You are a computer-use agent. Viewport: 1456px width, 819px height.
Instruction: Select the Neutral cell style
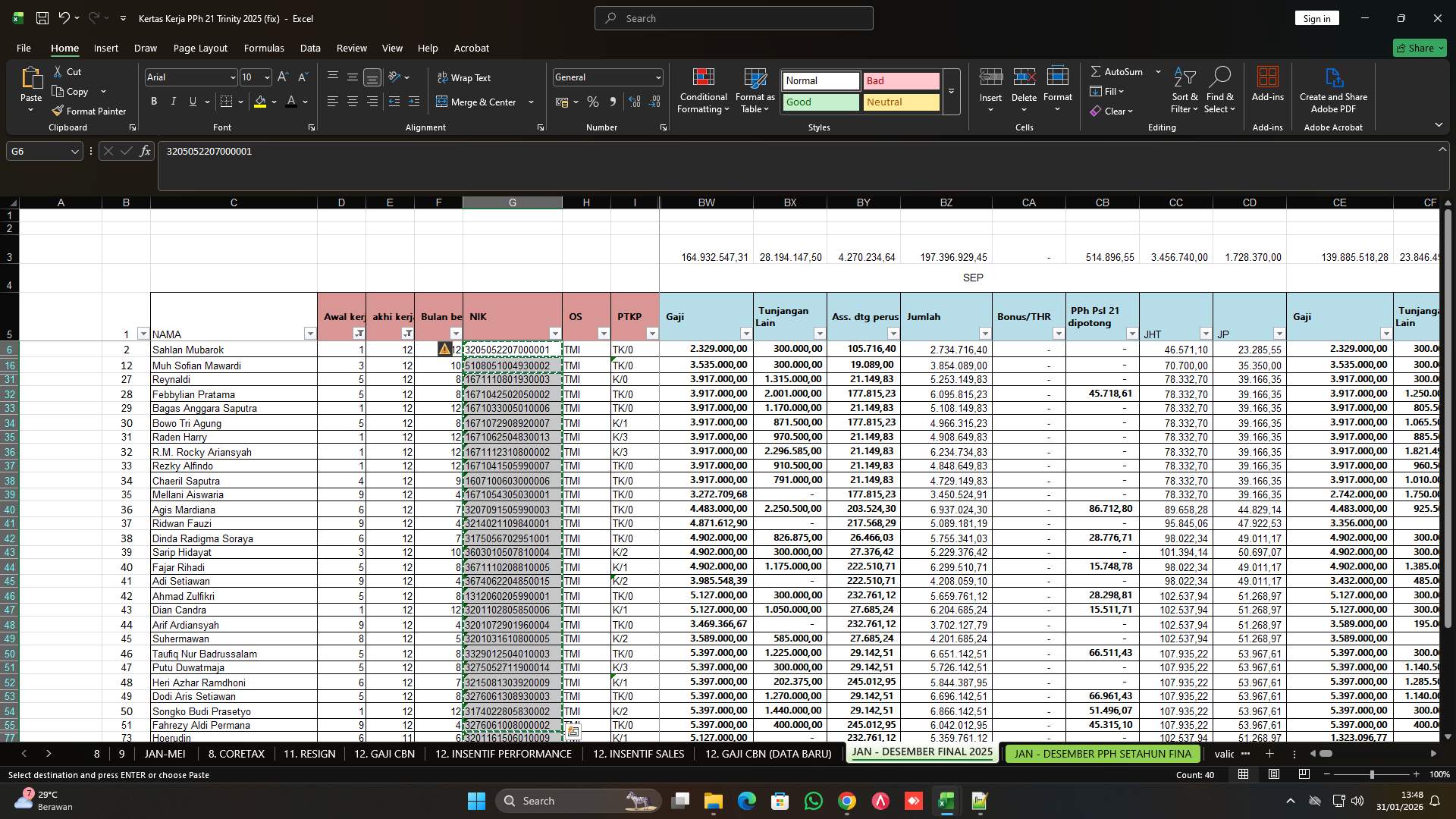click(x=901, y=102)
